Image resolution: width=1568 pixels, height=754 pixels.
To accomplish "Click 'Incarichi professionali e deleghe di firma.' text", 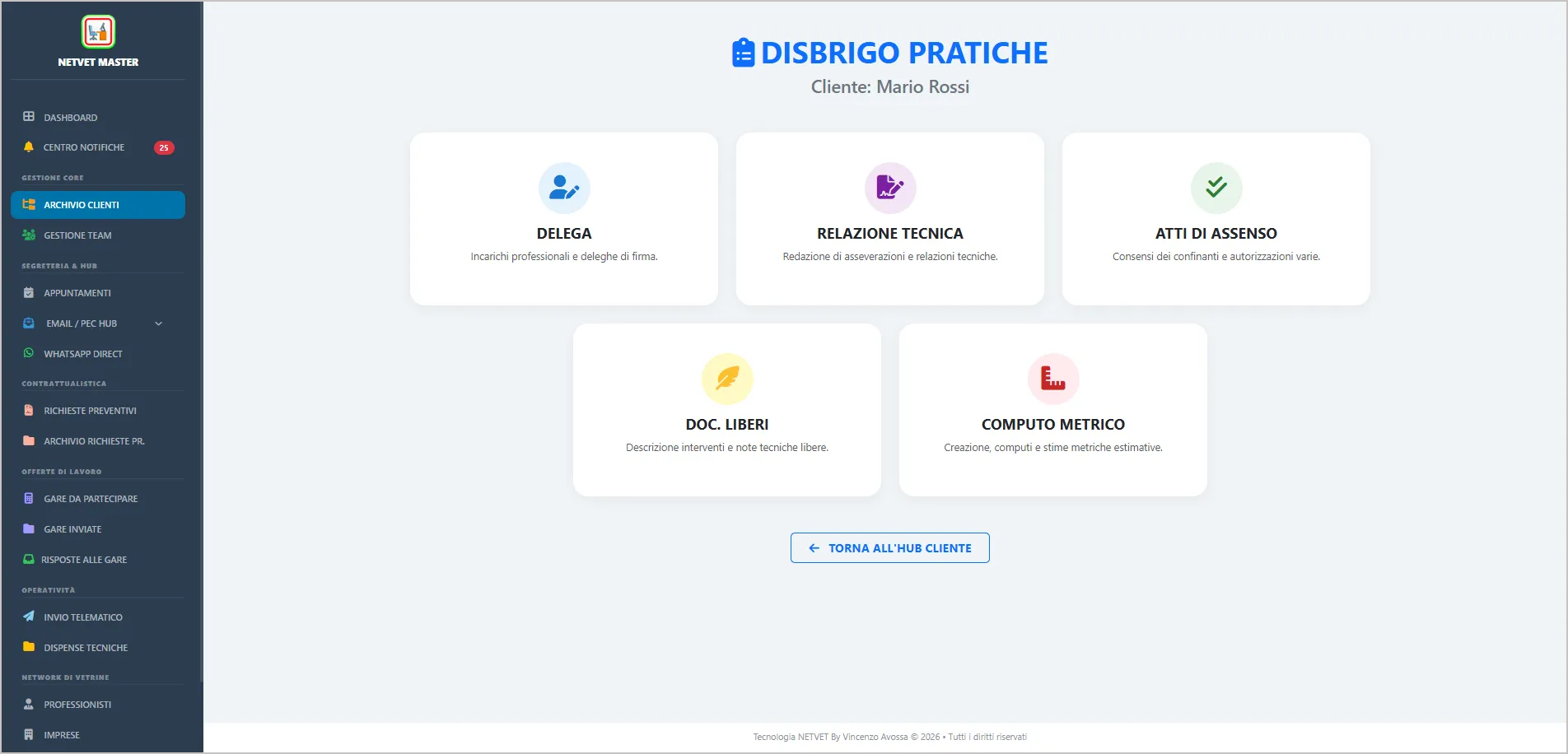I will coord(564,257).
